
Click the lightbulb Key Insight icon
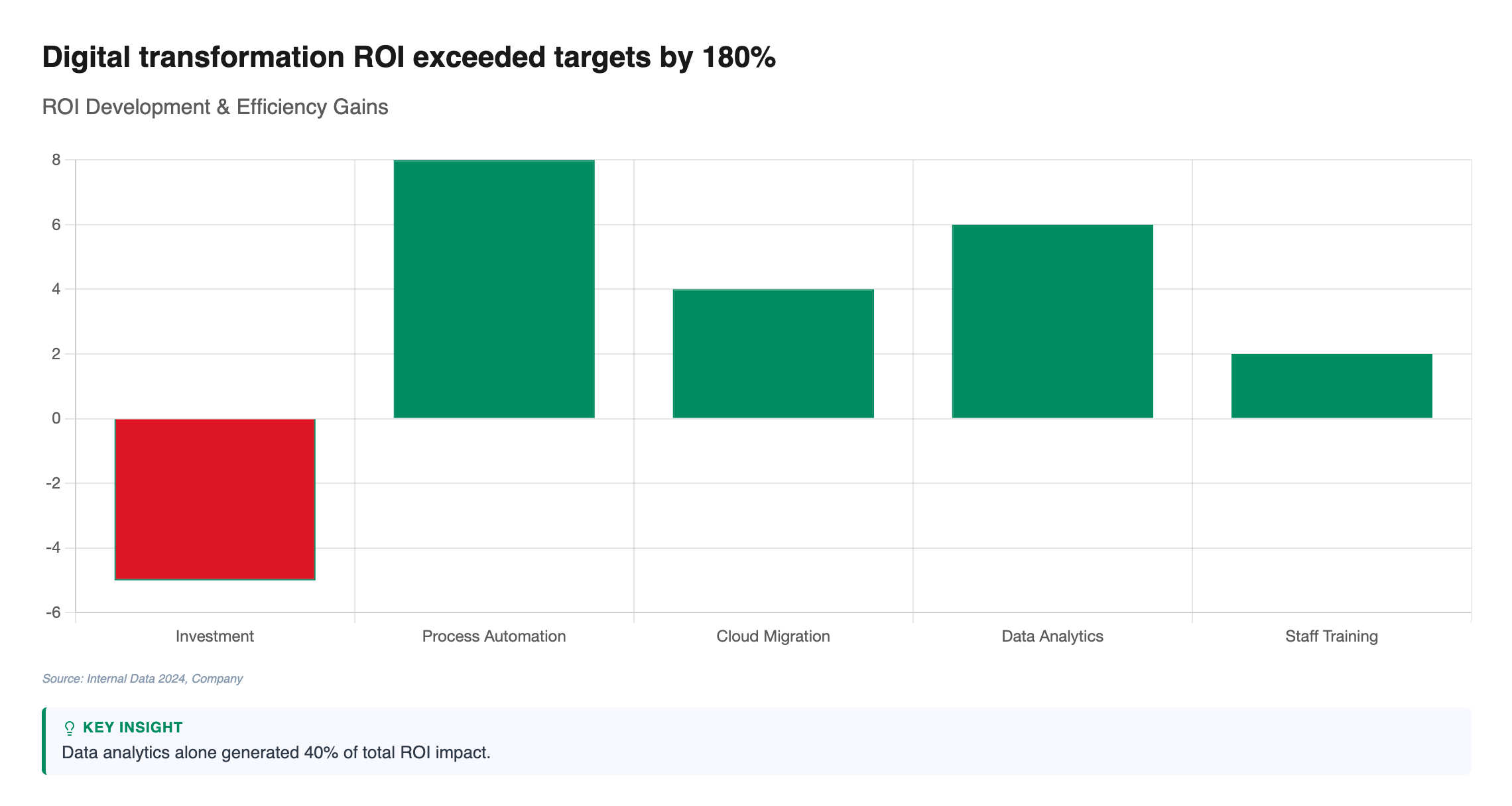(x=70, y=728)
